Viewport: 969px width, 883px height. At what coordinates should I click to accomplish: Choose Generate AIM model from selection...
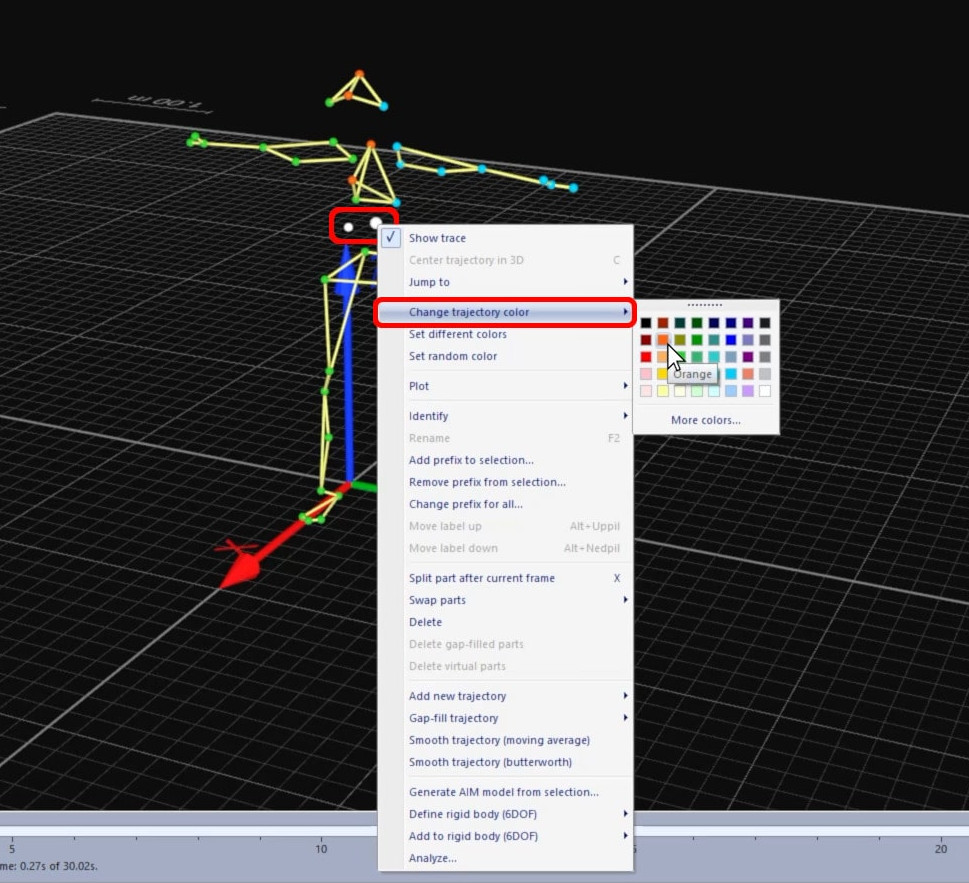[x=503, y=792]
